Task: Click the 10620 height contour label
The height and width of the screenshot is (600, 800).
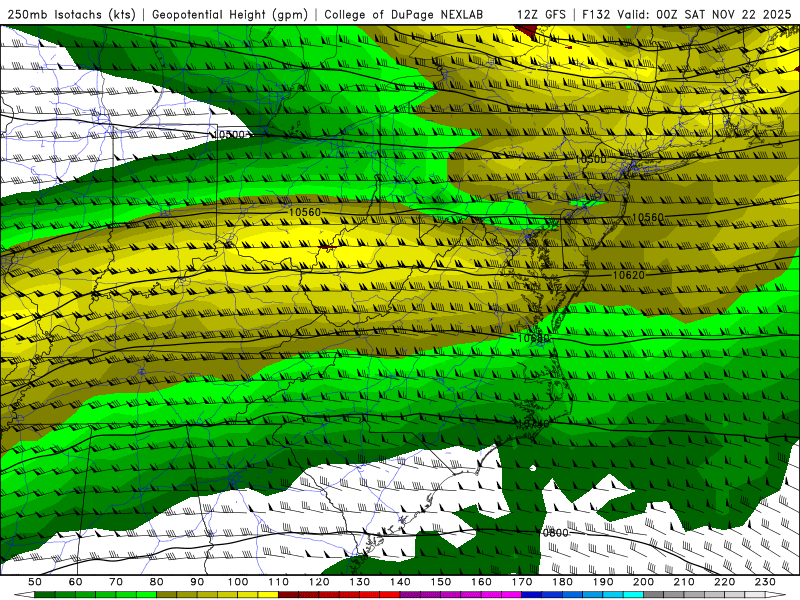Action: pyautogui.click(x=629, y=276)
